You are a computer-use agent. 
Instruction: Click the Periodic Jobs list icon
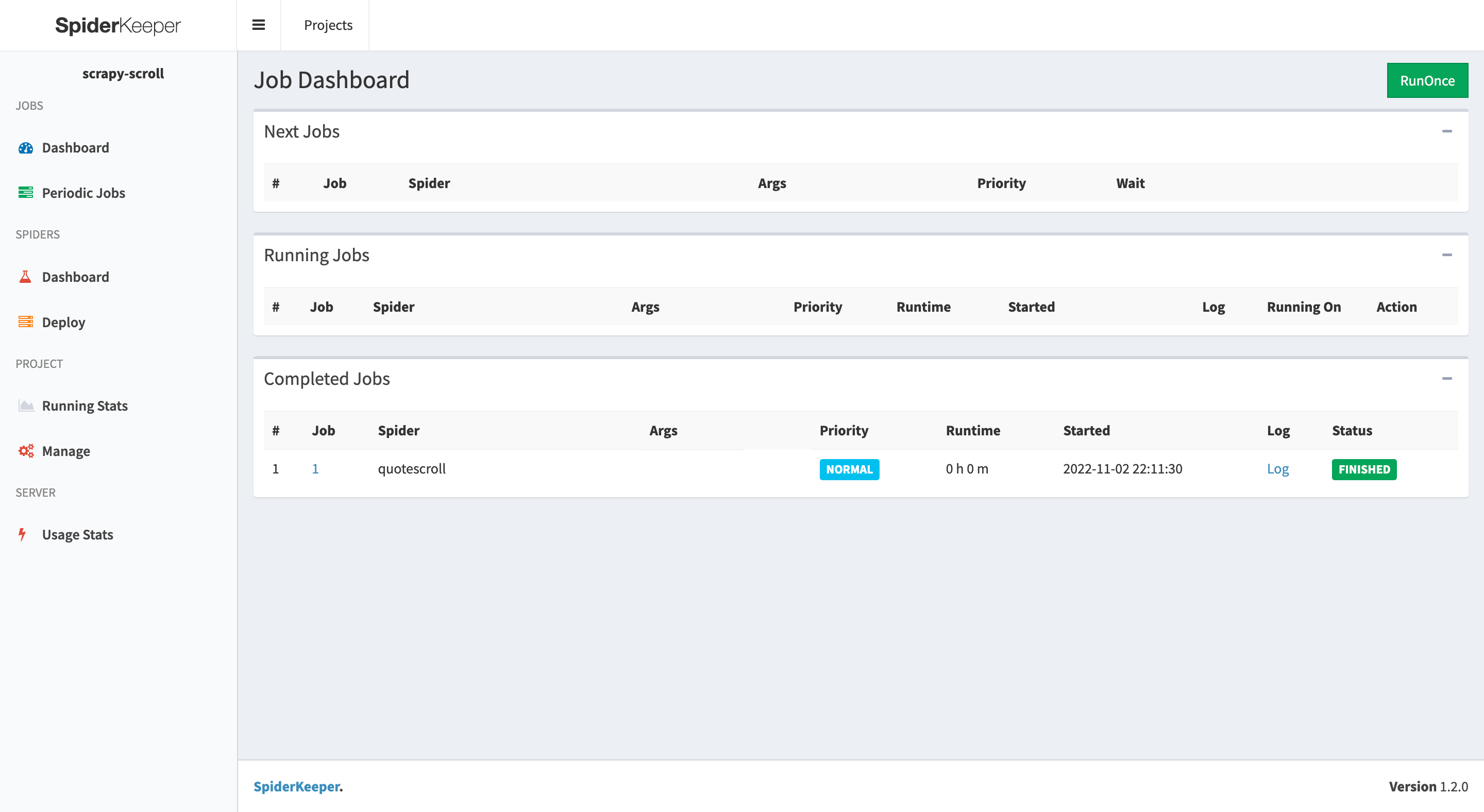pyautogui.click(x=26, y=193)
